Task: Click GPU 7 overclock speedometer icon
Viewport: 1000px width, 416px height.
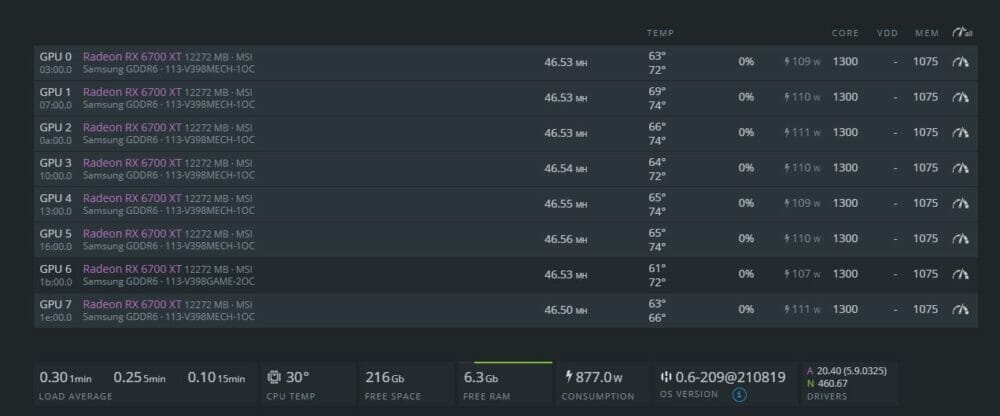Action: pos(960,309)
